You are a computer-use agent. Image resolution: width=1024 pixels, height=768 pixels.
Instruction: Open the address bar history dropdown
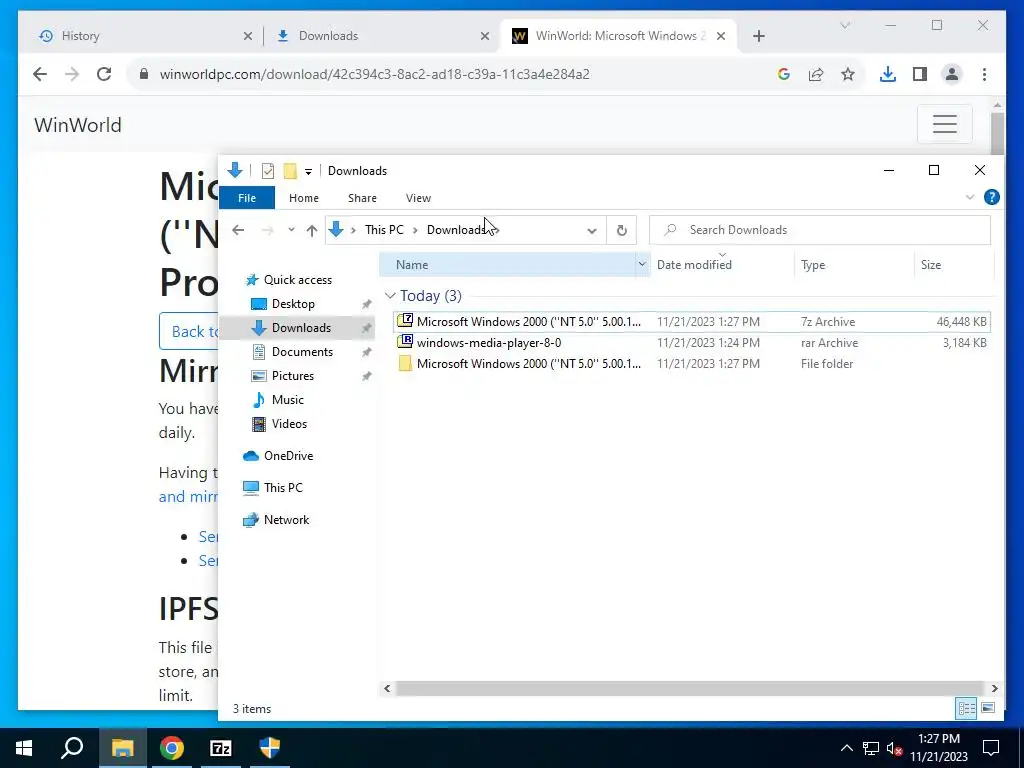click(x=592, y=231)
